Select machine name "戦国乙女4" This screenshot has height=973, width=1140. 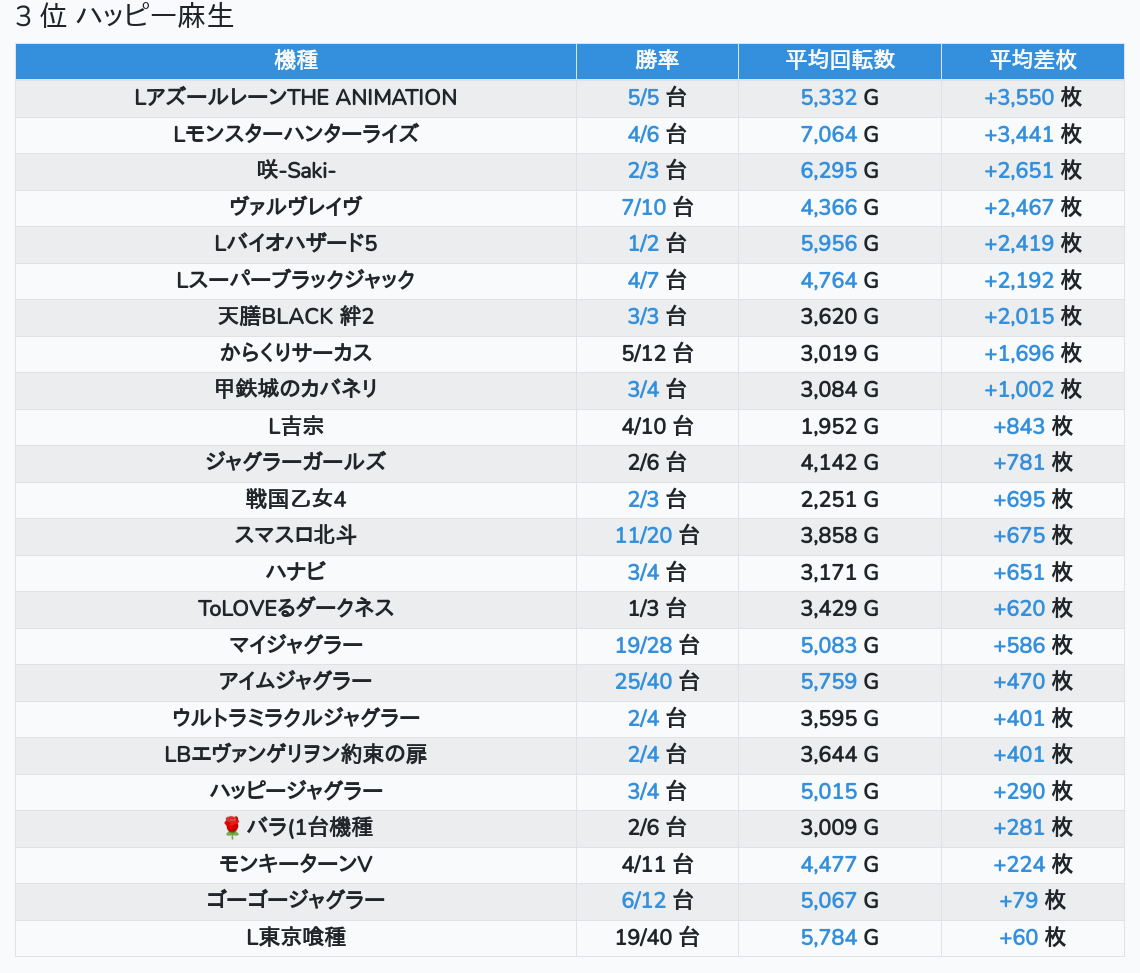click(x=296, y=499)
